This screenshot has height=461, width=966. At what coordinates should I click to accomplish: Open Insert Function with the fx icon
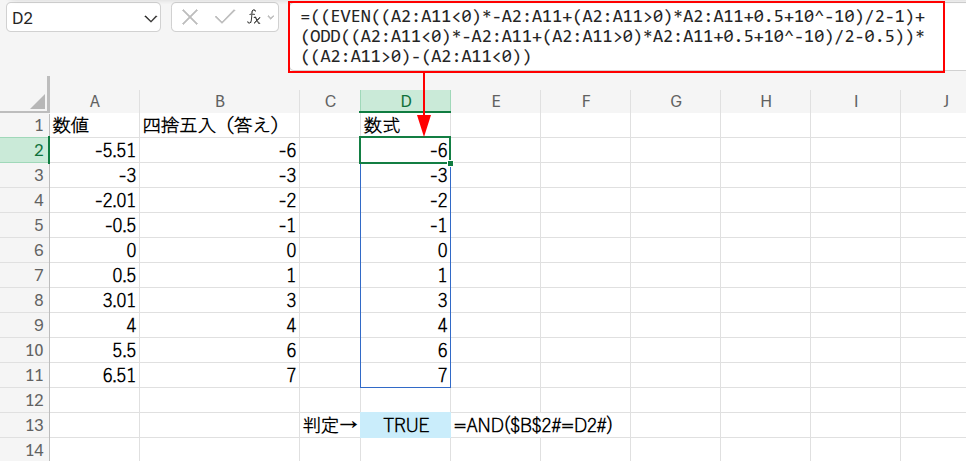[x=254, y=18]
